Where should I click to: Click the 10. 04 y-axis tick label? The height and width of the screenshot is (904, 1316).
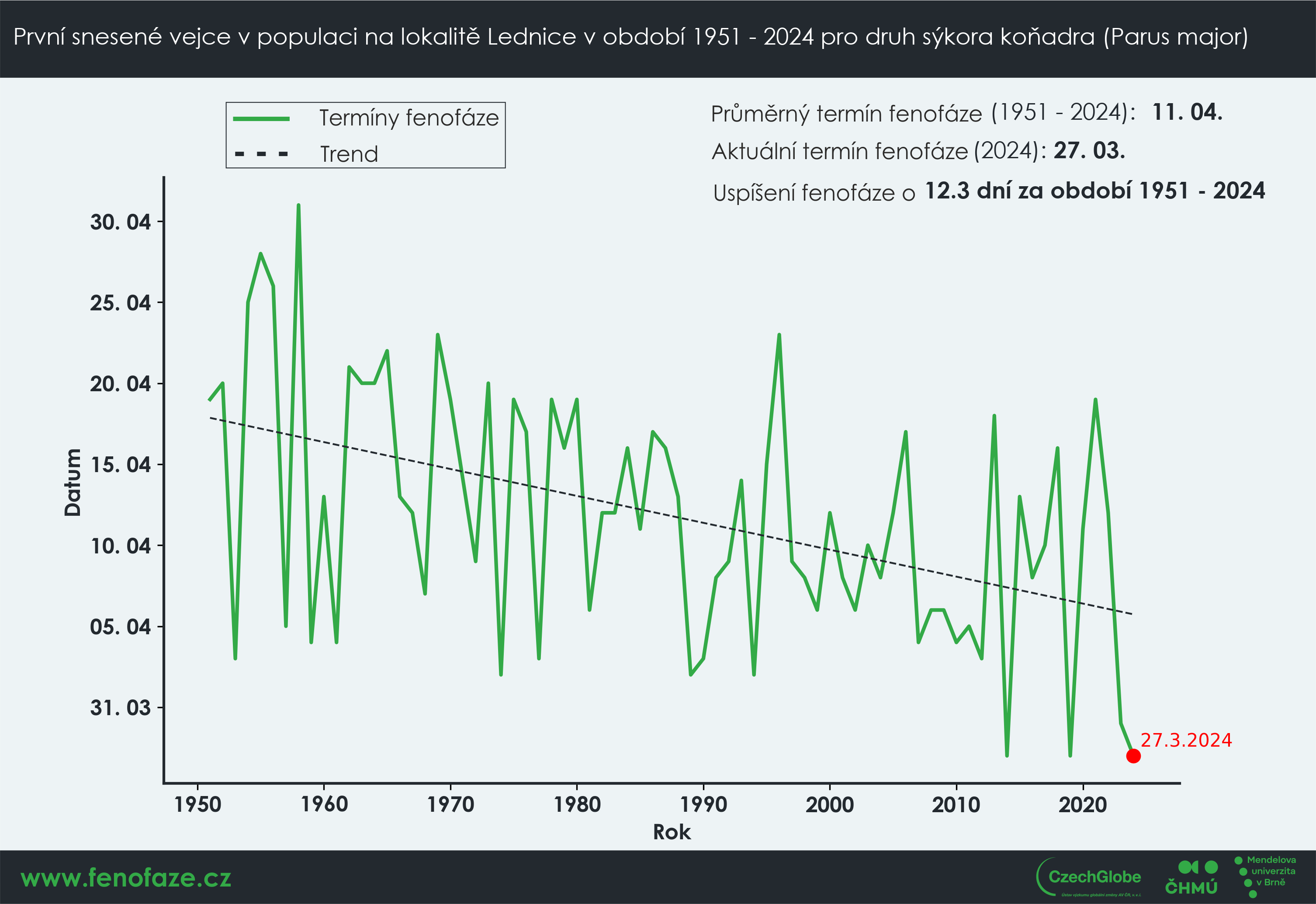click(120, 546)
